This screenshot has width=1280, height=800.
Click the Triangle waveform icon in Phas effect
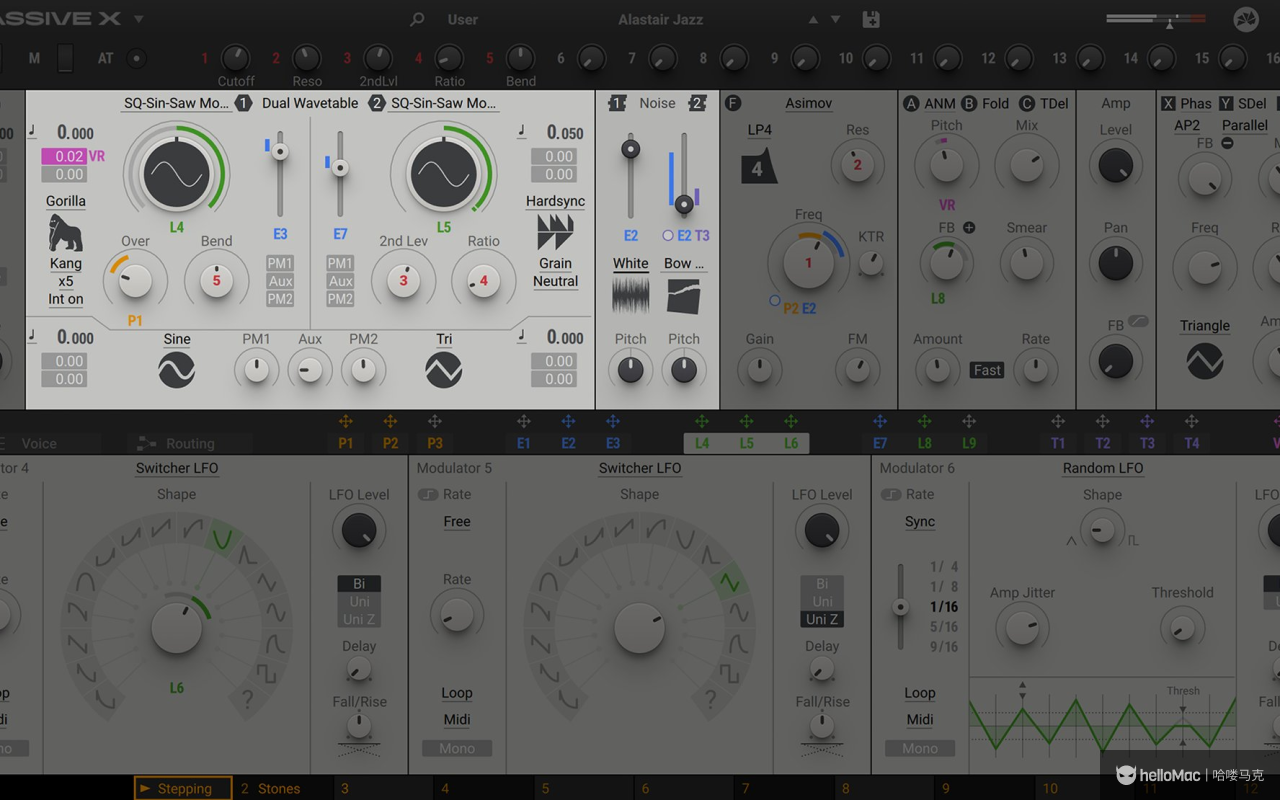coord(1205,361)
